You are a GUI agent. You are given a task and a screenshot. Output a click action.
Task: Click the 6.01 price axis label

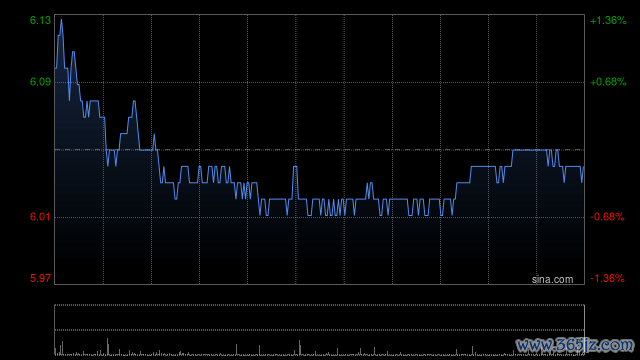40,217
